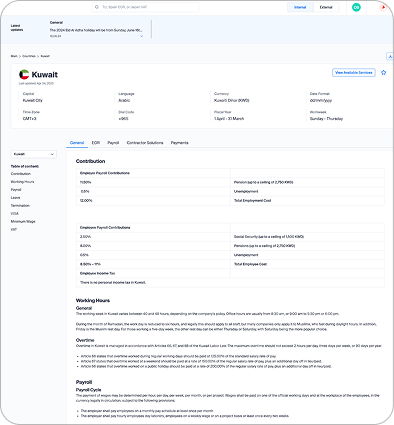Jump to Leave in table of contents

[15, 198]
